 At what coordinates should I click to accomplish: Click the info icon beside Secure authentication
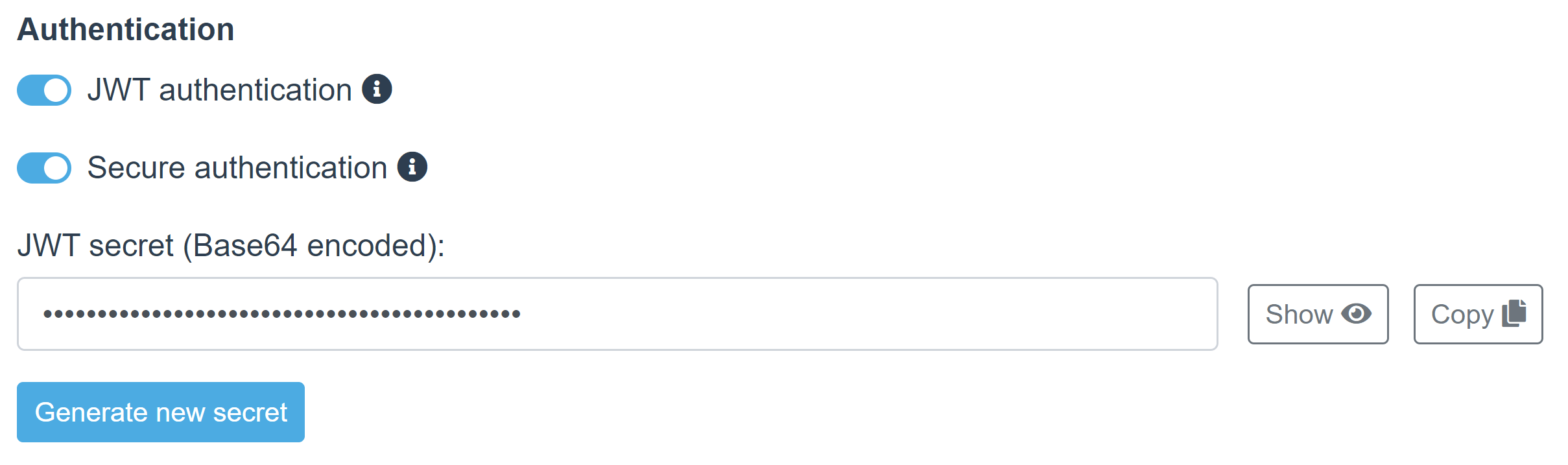tap(412, 167)
